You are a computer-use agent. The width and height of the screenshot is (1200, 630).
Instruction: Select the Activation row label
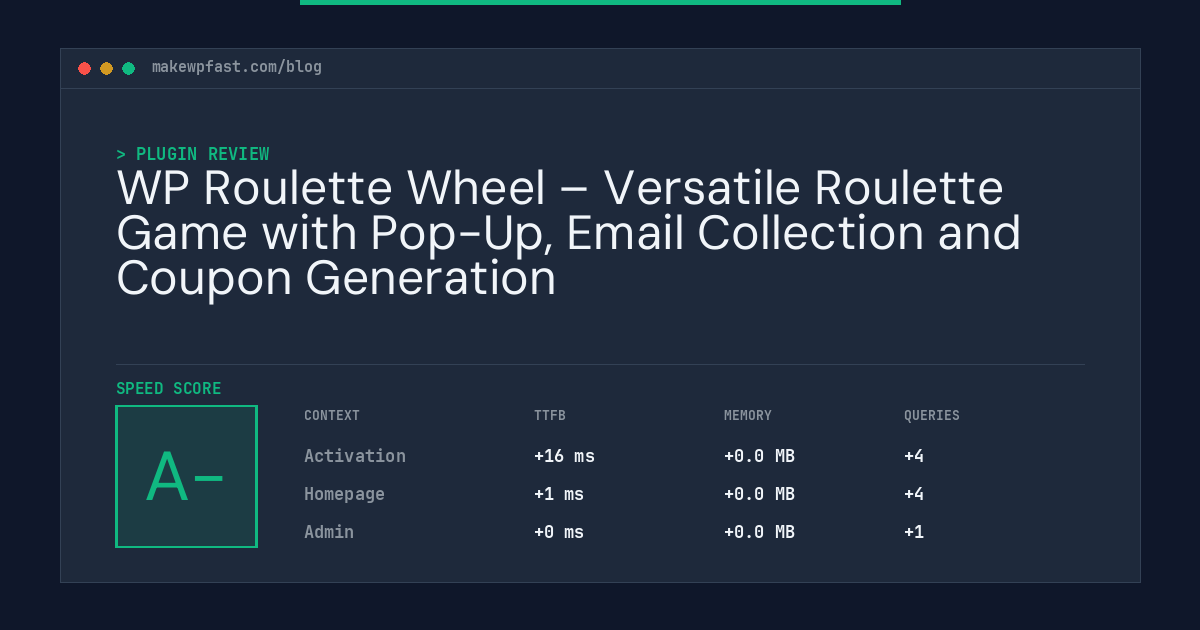point(355,456)
